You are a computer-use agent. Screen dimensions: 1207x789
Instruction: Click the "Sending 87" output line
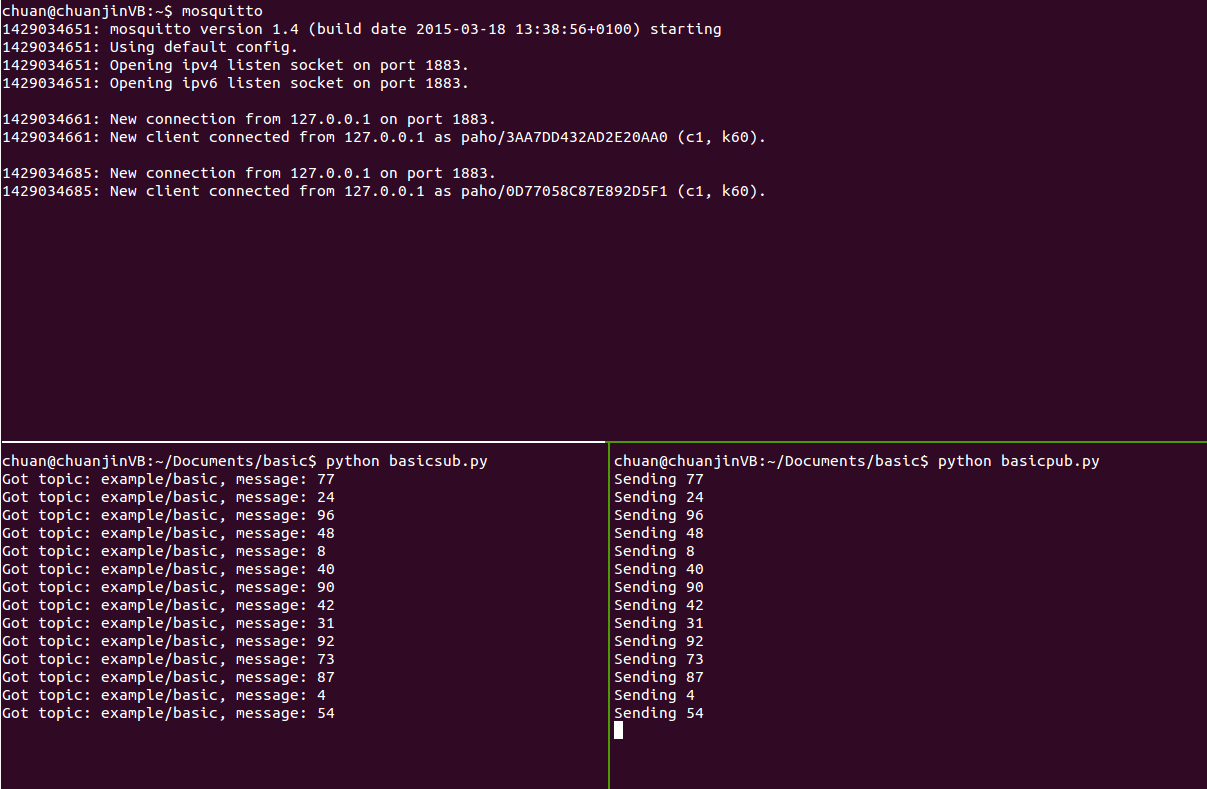[x=658, y=677]
